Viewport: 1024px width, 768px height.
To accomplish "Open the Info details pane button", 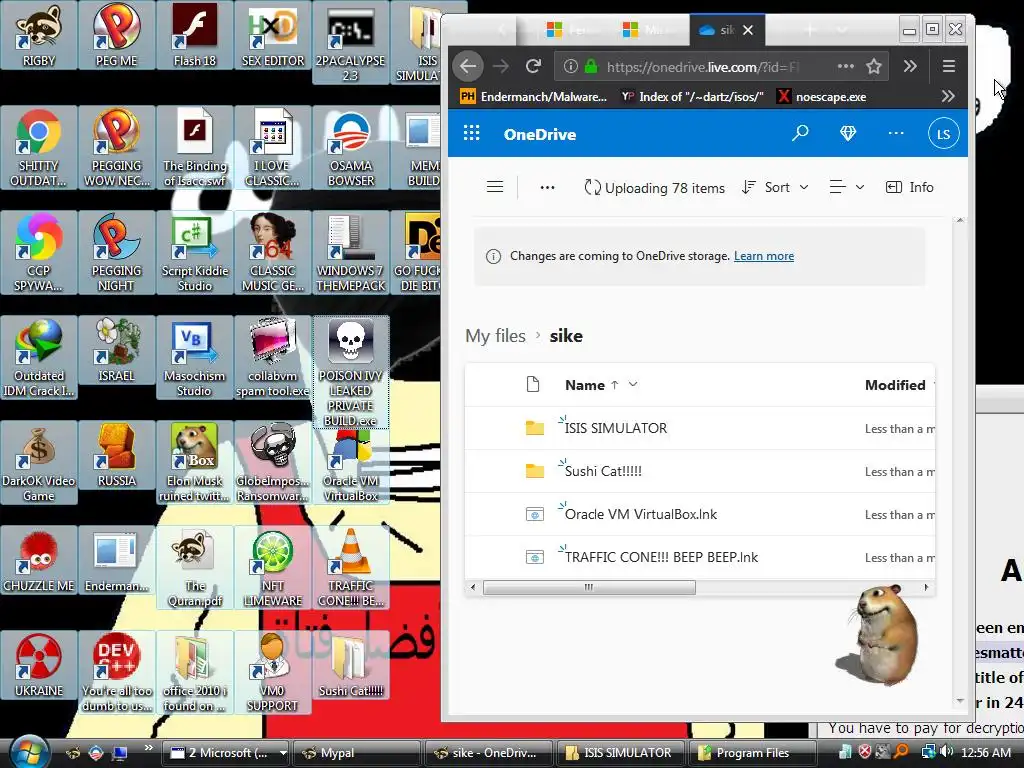I will click(909, 187).
